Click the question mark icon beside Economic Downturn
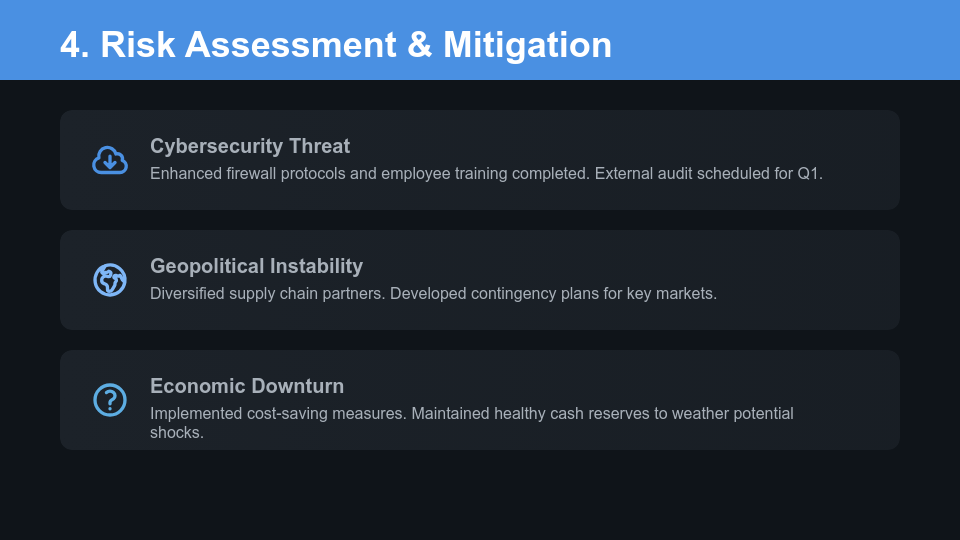This screenshot has width=960, height=540. (x=110, y=400)
